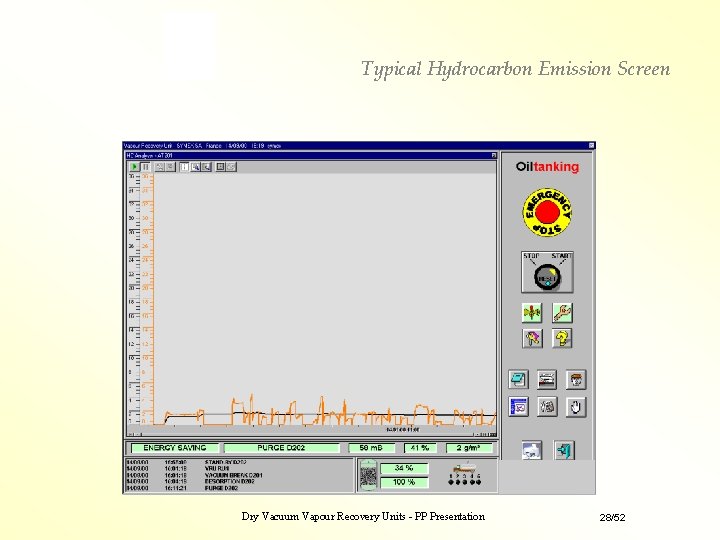Click the grey documents icon
This screenshot has width=720, height=540.
pos(547,407)
